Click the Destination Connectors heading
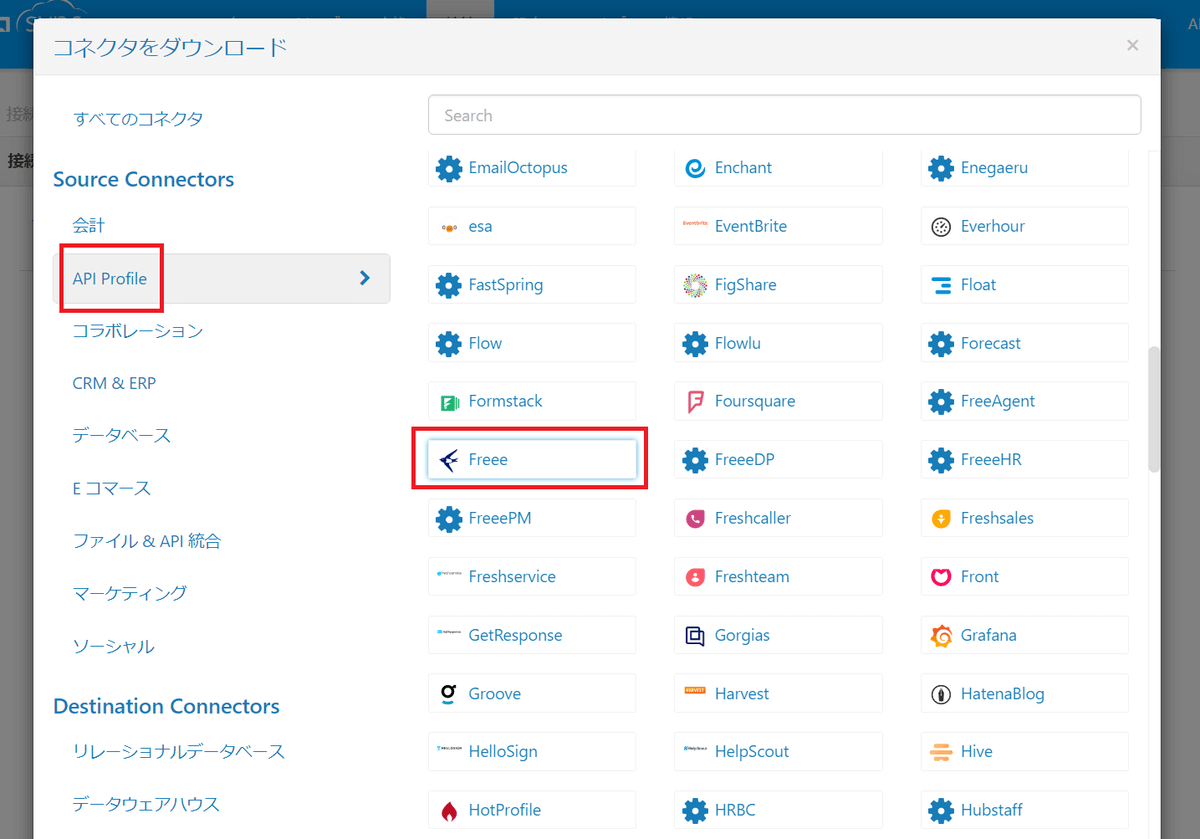 [166, 706]
